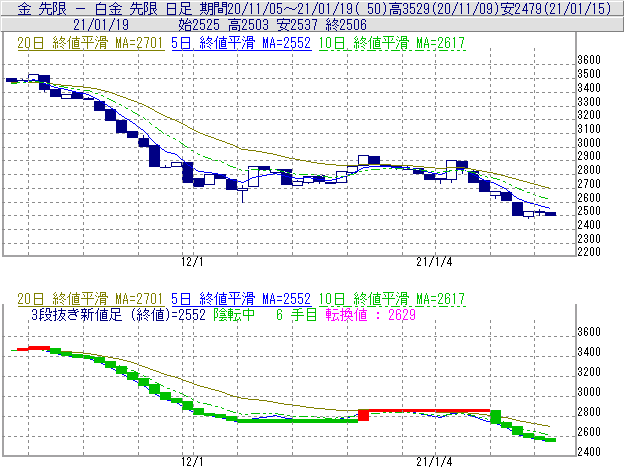Click the closing price 終2506
624x473 pixels.
tap(346, 25)
